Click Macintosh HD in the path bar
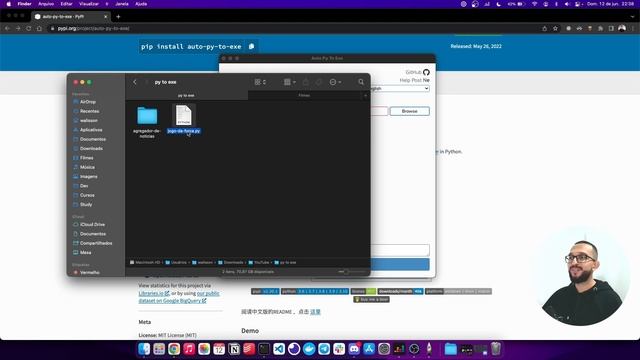Screen dimensions: 640x360 tap(145, 262)
